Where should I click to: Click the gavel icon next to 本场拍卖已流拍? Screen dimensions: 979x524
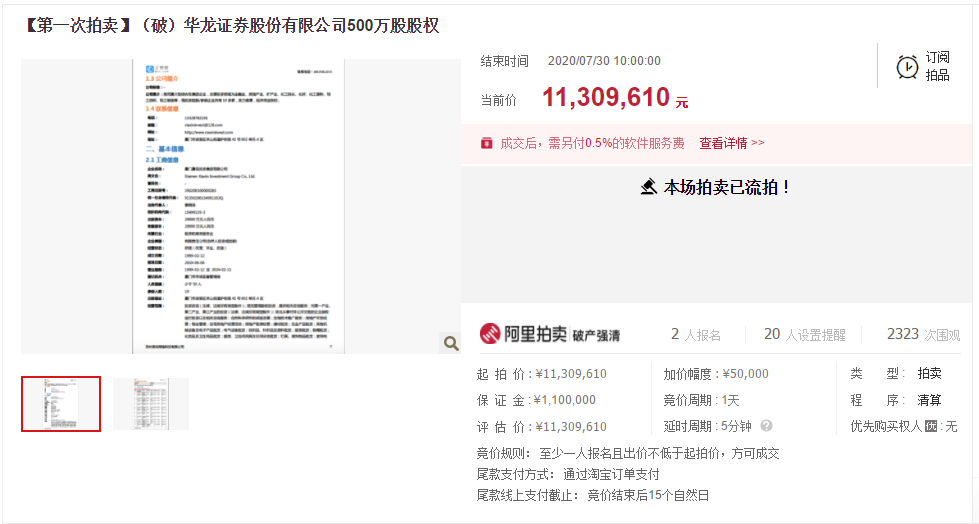point(649,187)
